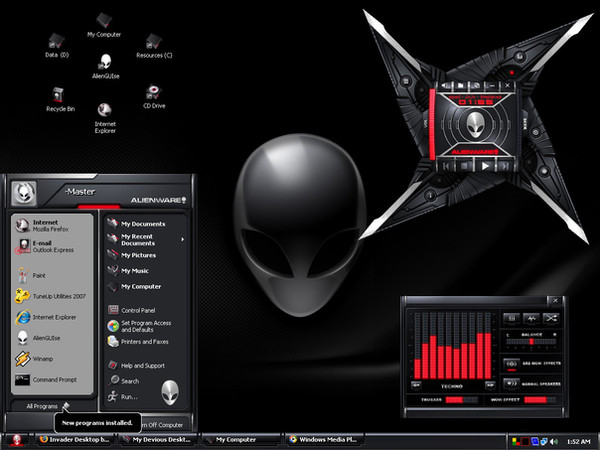Click the Master user avatar picture
Viewport: 600px width, 450px height.
[24, 193]
